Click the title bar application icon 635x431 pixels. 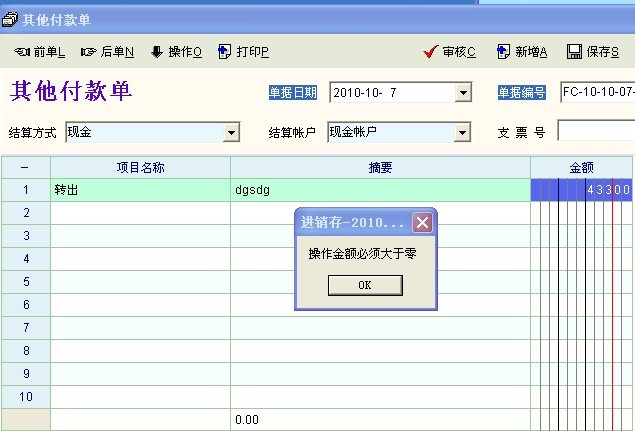pos(10,19)
